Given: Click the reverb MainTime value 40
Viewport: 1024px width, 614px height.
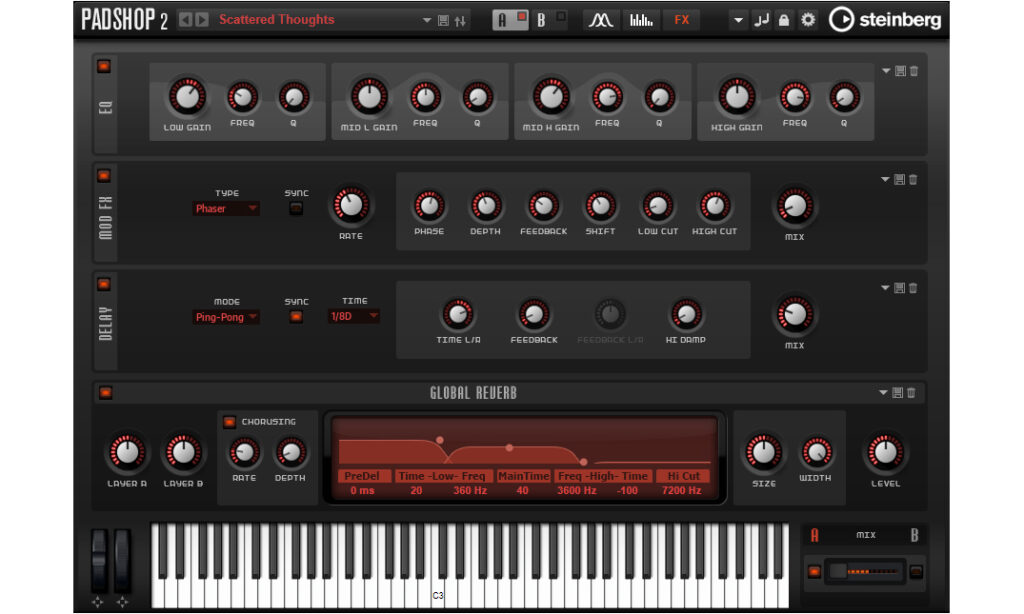Looking at the screenshot, I should (522, 491).
